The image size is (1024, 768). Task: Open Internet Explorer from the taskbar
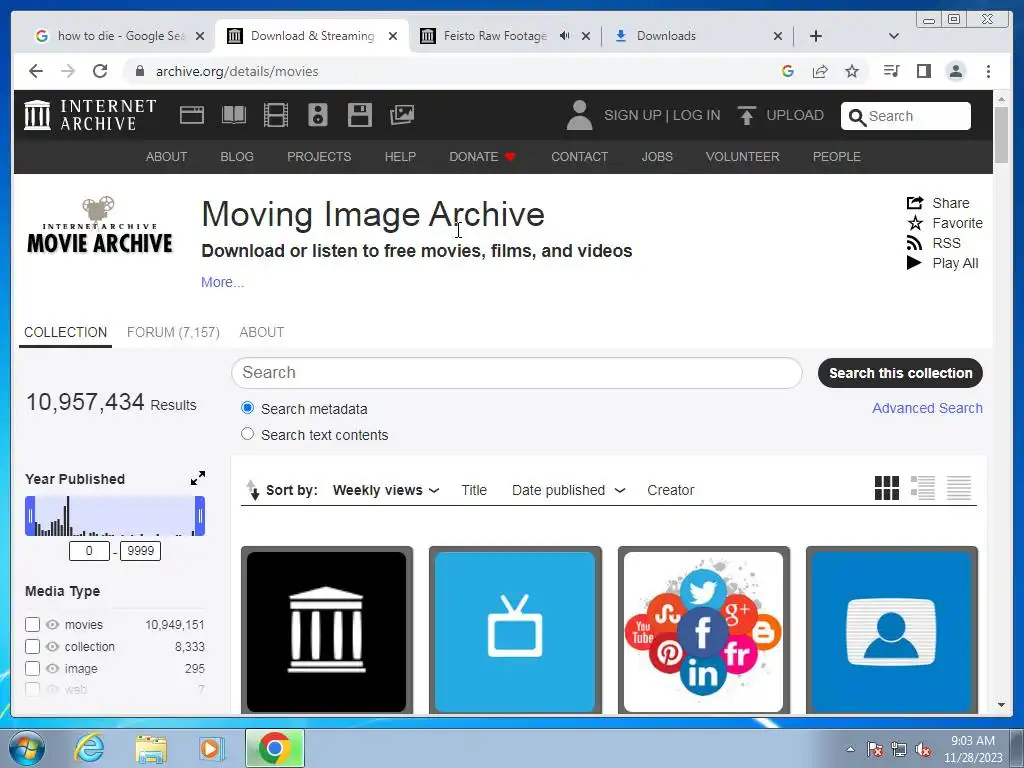[89, 748]
